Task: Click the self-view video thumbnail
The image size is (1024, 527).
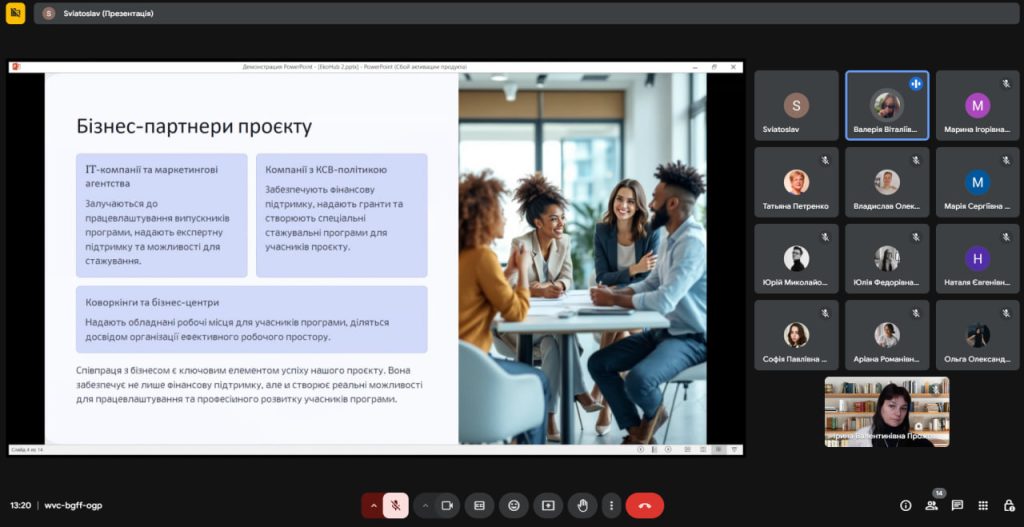Action: click(x=886, y=411)
